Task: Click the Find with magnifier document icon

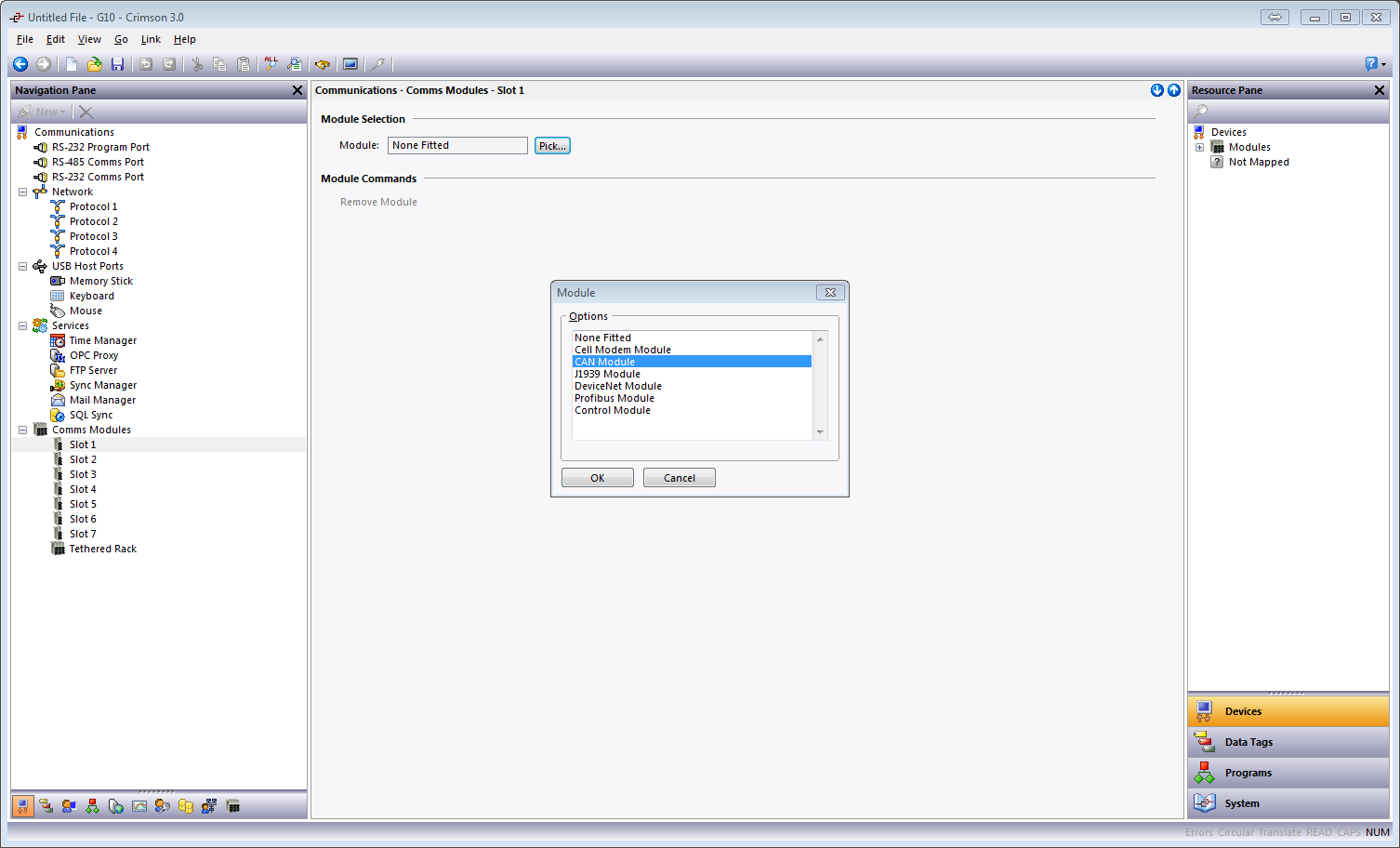Action: tap(294, 64)
